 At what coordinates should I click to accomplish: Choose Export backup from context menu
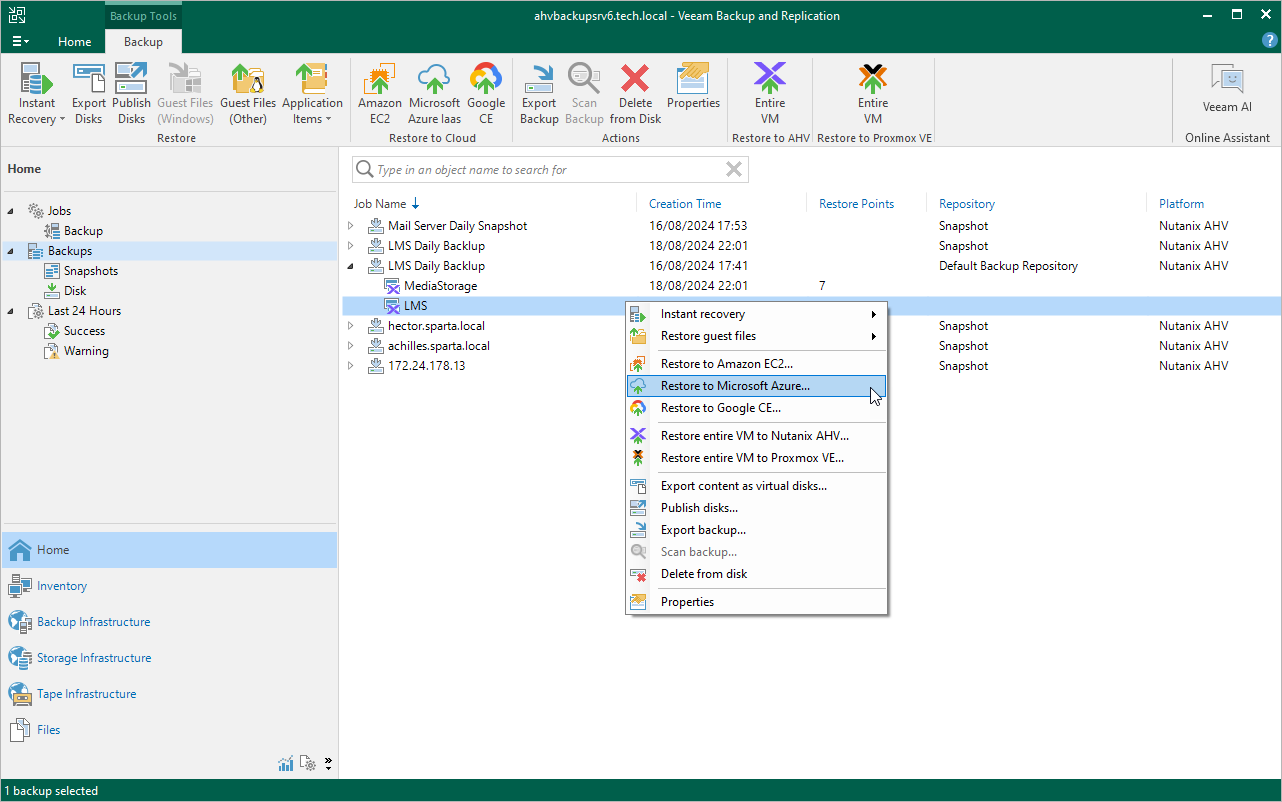703,530
